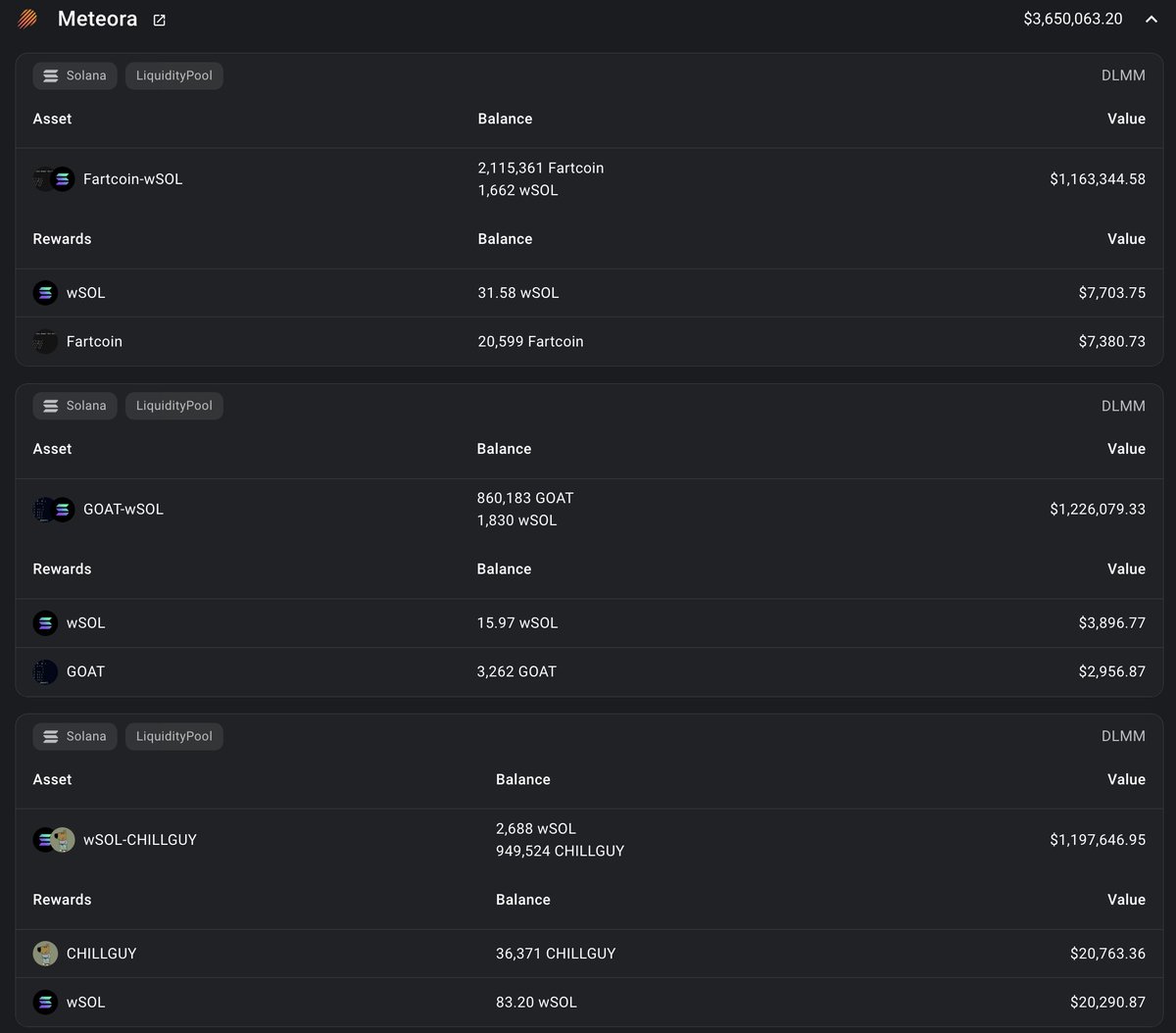Screen dimensions: 1176x1033
Task: Click wSOL reward icon in Fartcoin pool
Action: tap(45, 293)
